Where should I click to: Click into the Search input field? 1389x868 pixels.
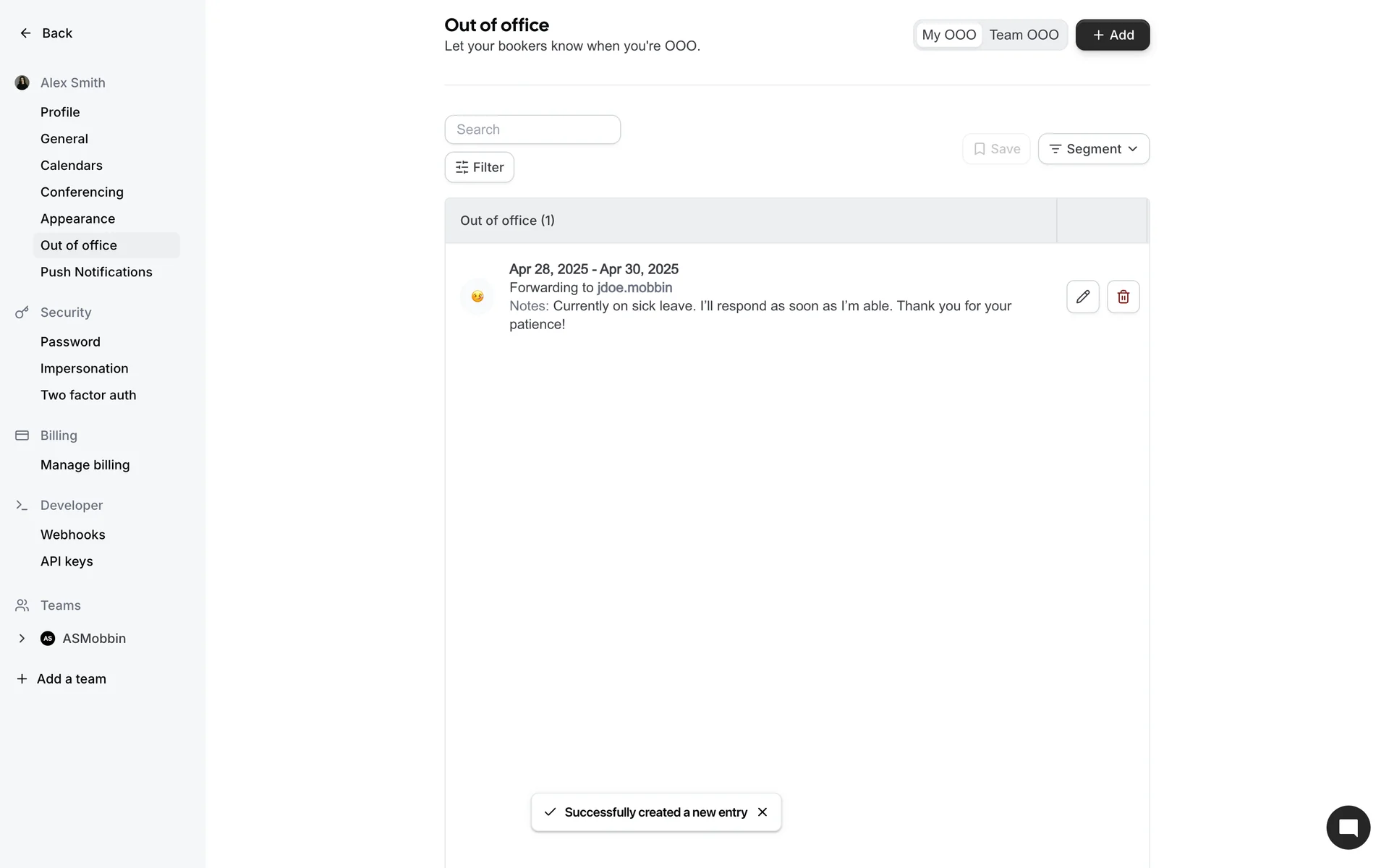point(532,129)
